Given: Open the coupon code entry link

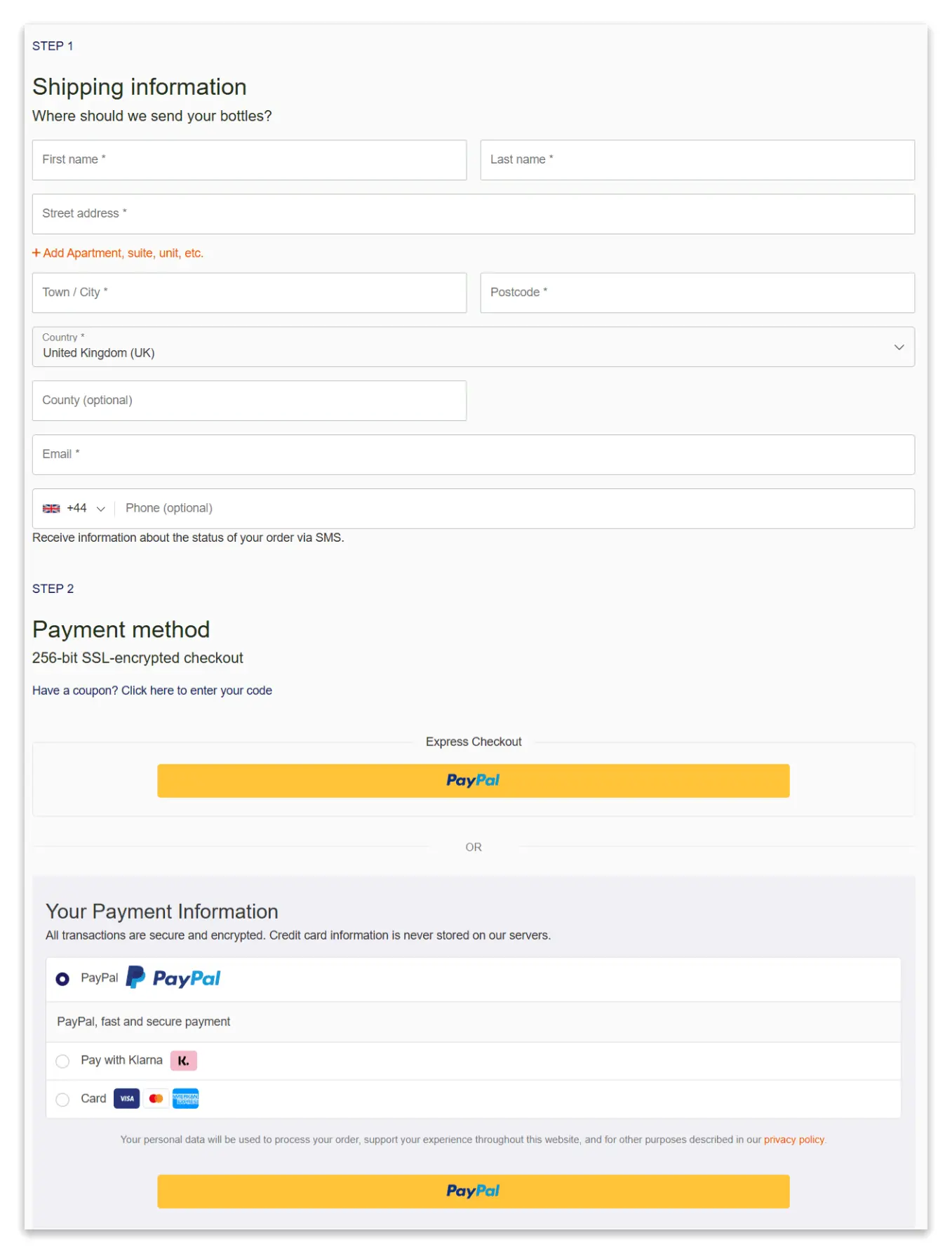Looking at the screenshot, I should [x=152, y=690].
